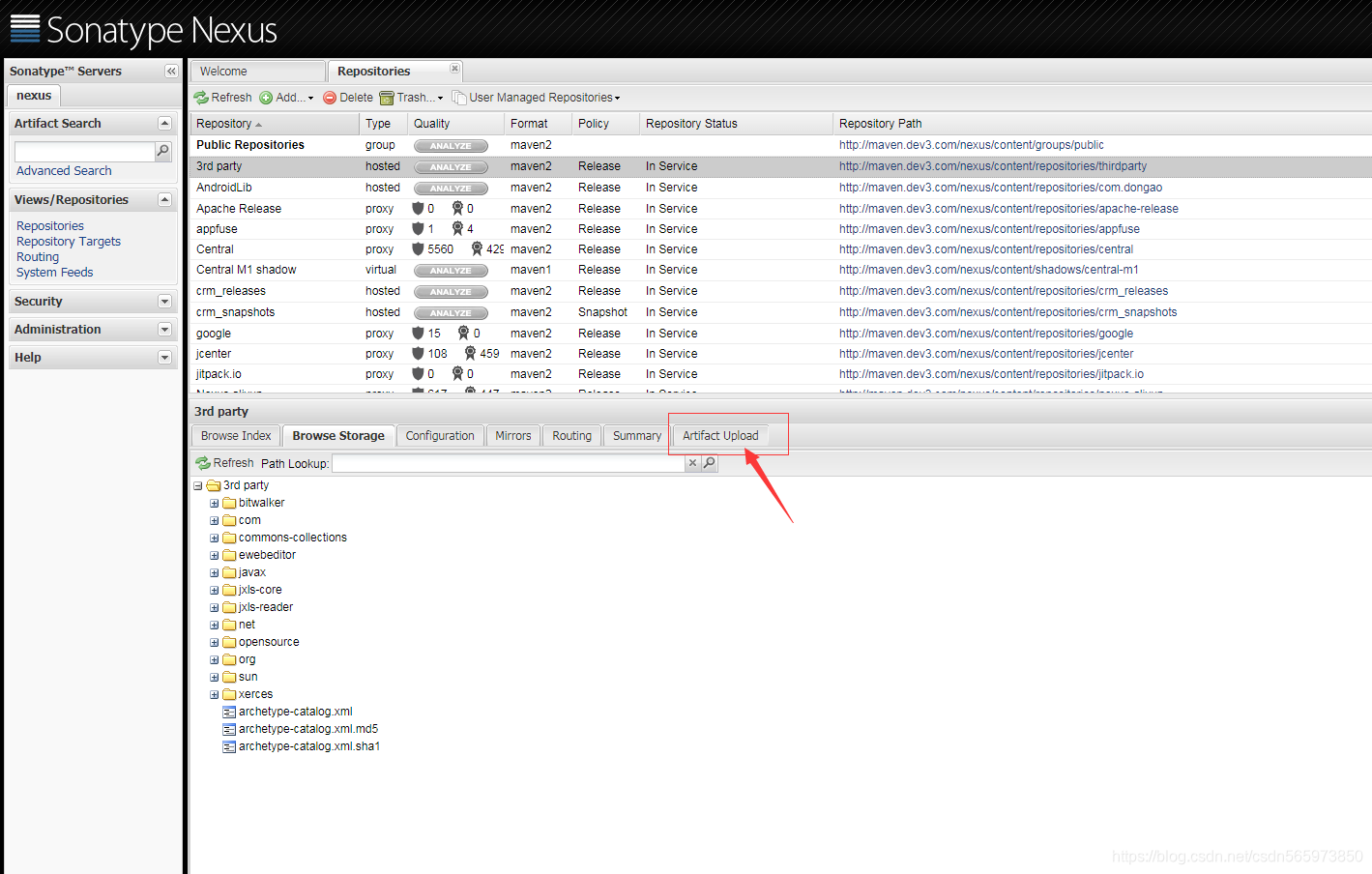Open the Browse Index tab
Image resolution: width=1372 pixels, height=874 pixels.
tap(236, 436)
